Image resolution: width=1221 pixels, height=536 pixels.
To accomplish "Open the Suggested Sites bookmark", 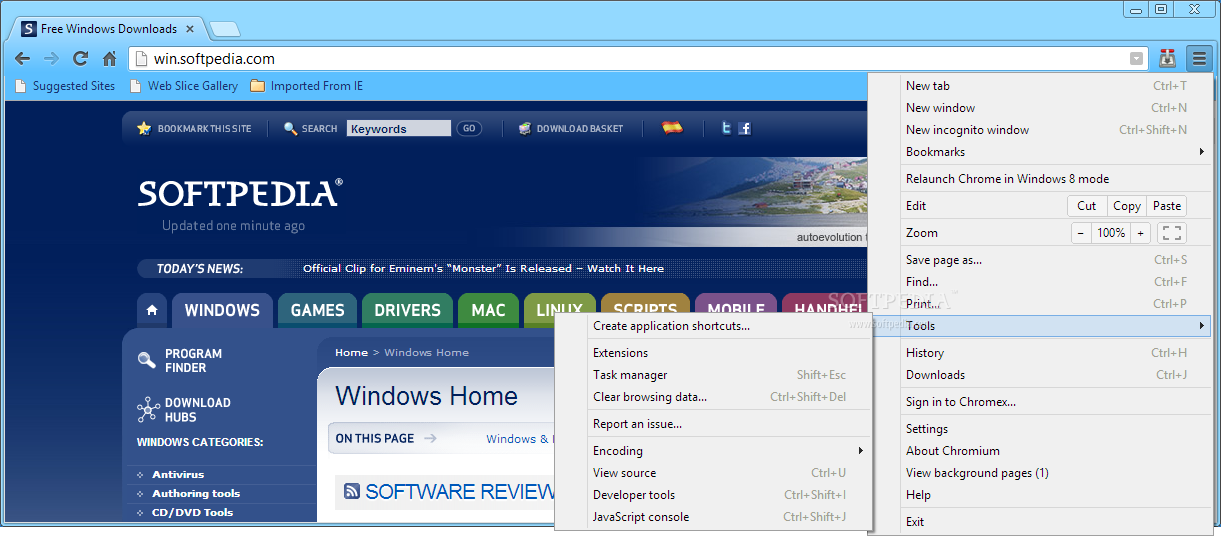I will (65, 86).
